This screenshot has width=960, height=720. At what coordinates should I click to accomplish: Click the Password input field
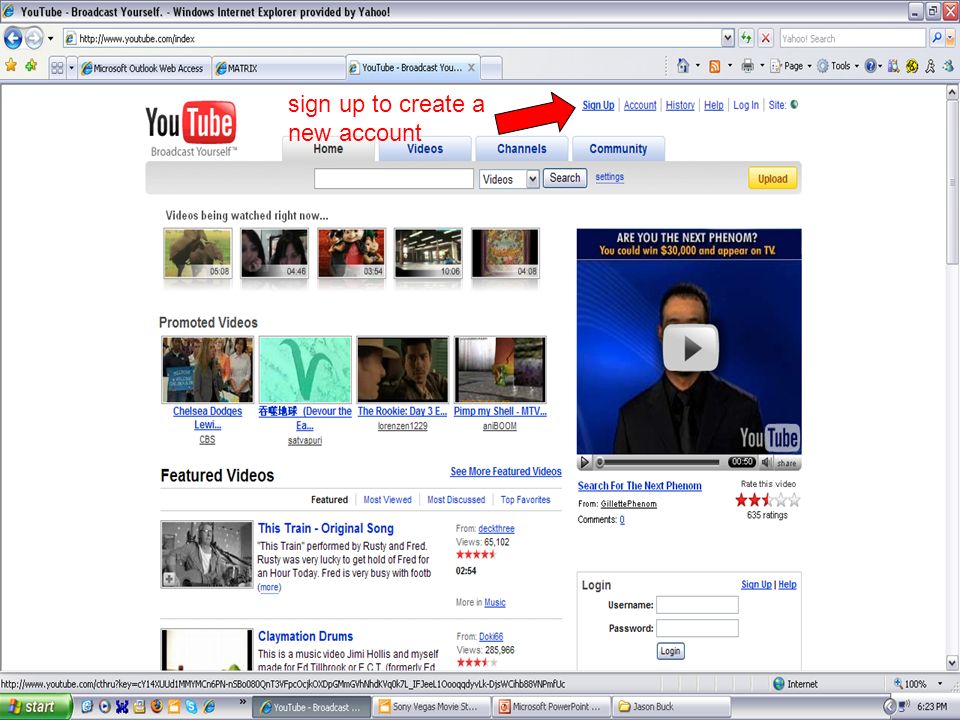(697, 628)
